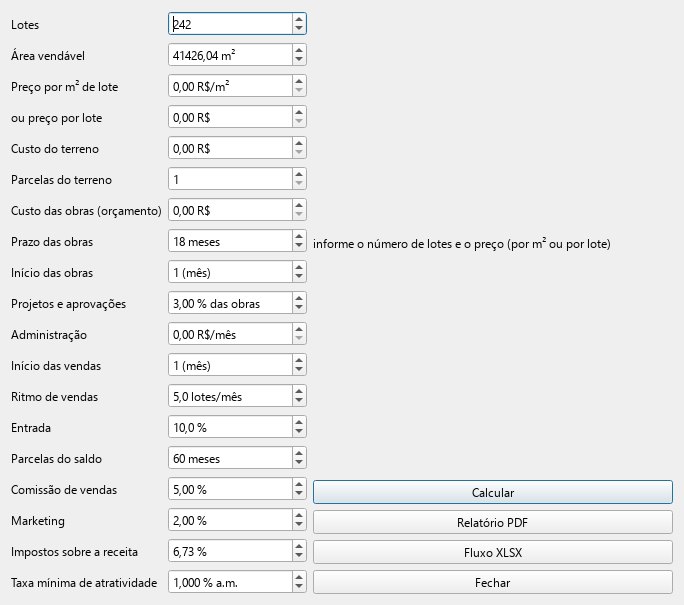
Task: Increase Início das obras month
Action: (299, 267)
